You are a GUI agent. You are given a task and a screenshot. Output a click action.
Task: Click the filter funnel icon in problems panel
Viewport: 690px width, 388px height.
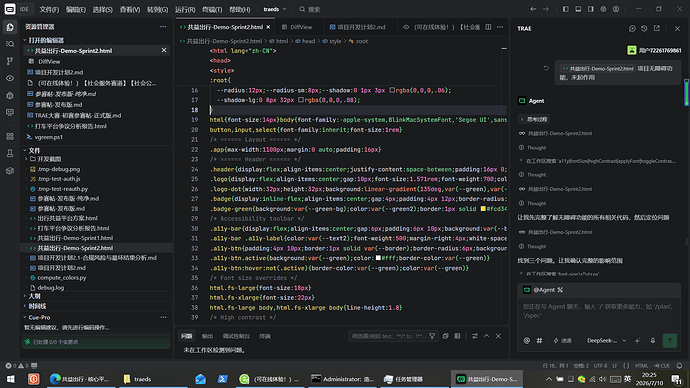point(432,336)
